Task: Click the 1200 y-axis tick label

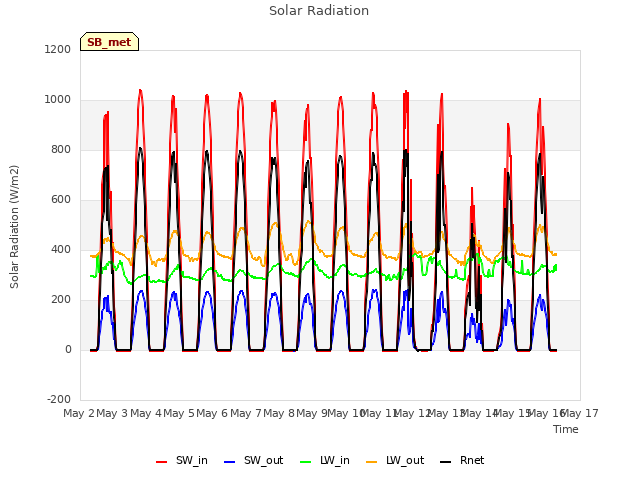Action: [58, 49]
